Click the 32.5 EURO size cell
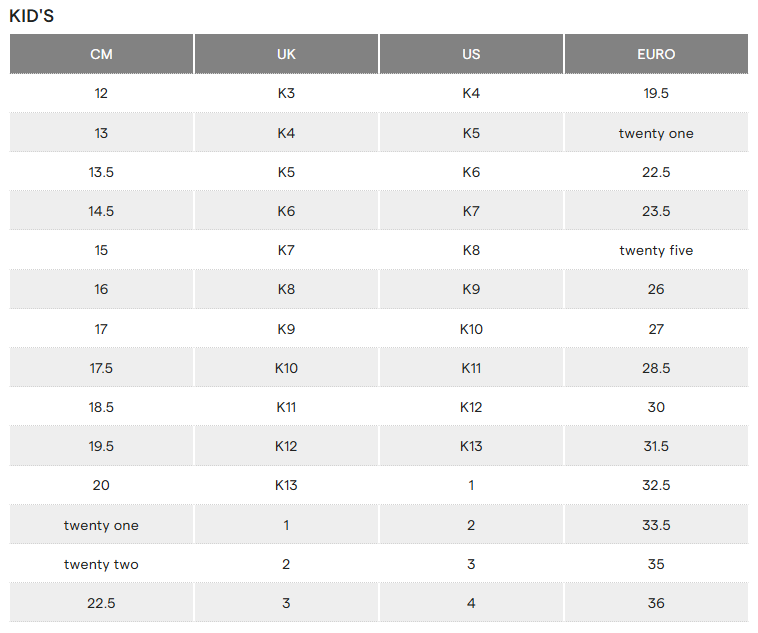The width and height of the screenshot is (758, 633). pos(656,485)
